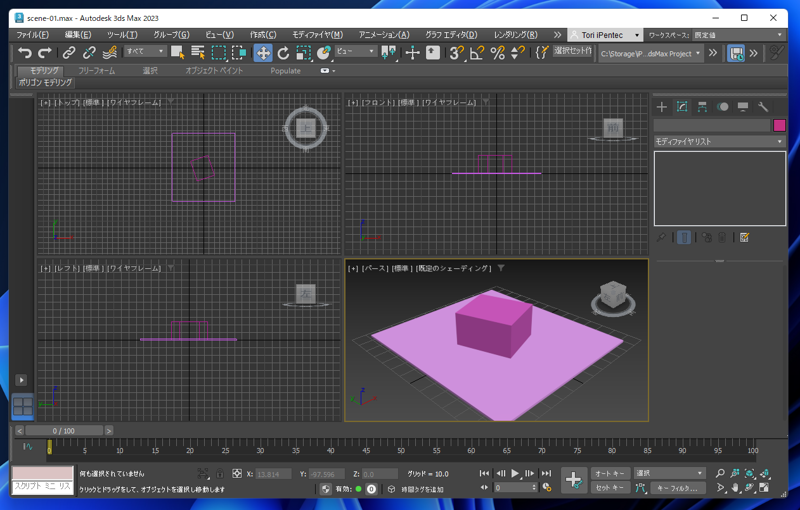Click the セット キー button

tap(609, 488)
